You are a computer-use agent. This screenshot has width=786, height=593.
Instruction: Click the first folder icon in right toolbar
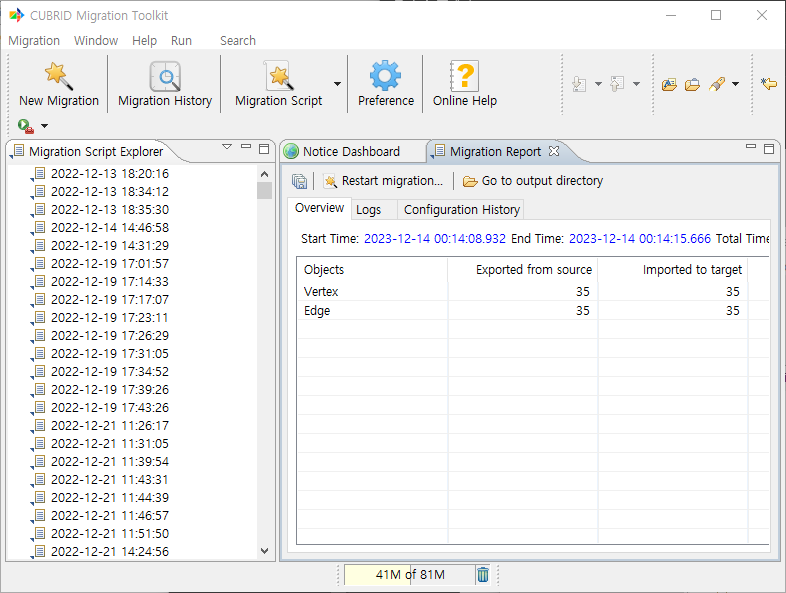tap(669, 84)
